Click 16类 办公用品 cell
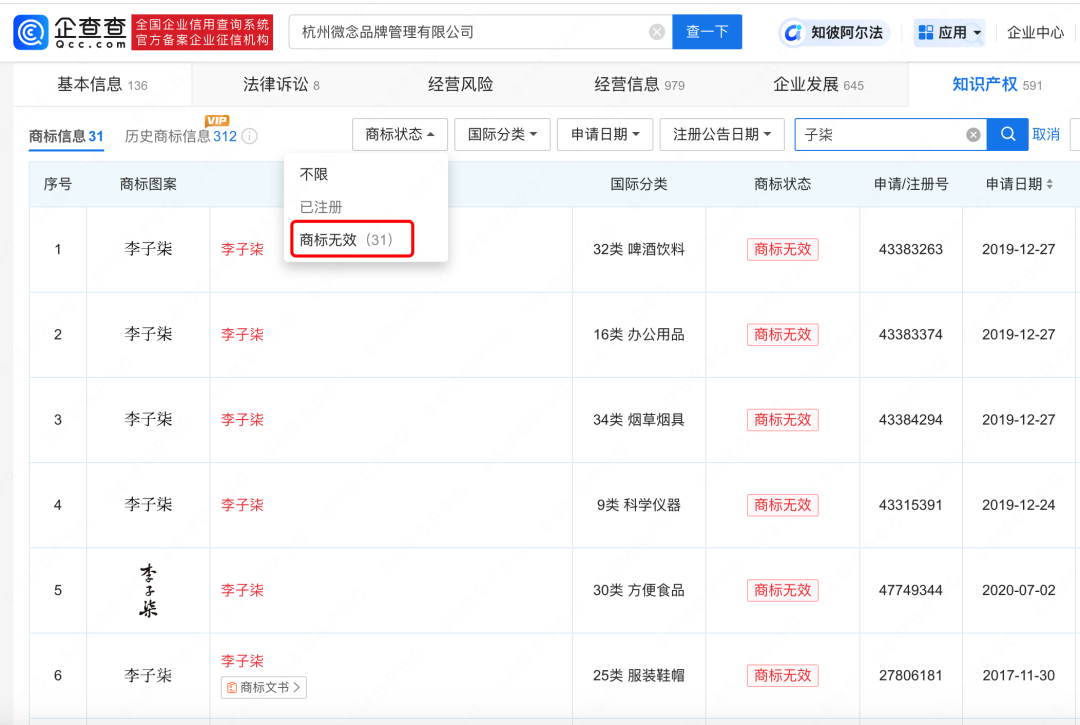The width and height of the screenshot is (1080, 725). 638,335
